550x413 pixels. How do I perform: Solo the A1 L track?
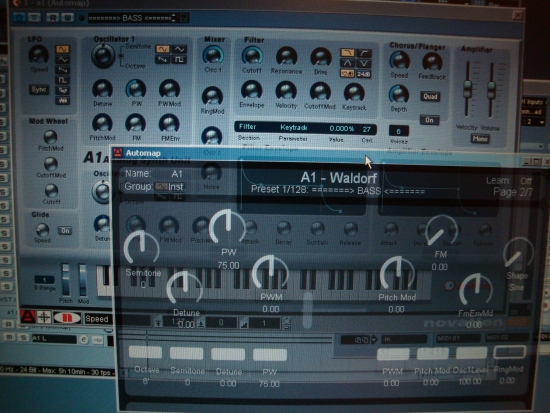[24, 338]
